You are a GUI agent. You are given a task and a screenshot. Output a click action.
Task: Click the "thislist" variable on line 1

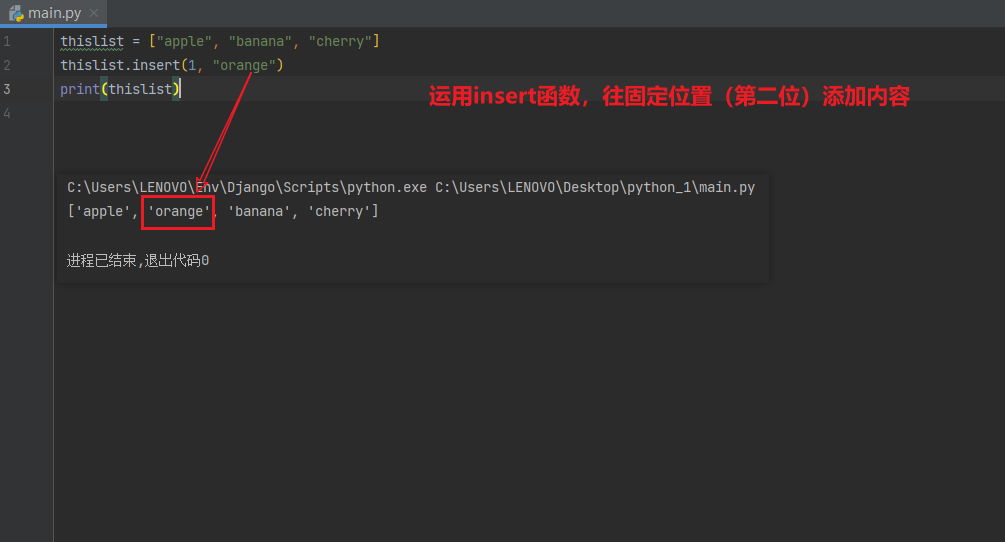pos(92,42)
